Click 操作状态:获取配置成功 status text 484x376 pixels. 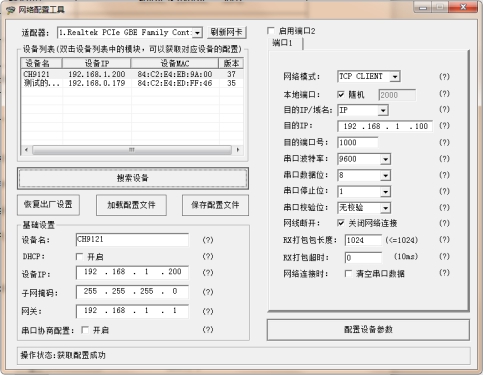click(63, 355)
